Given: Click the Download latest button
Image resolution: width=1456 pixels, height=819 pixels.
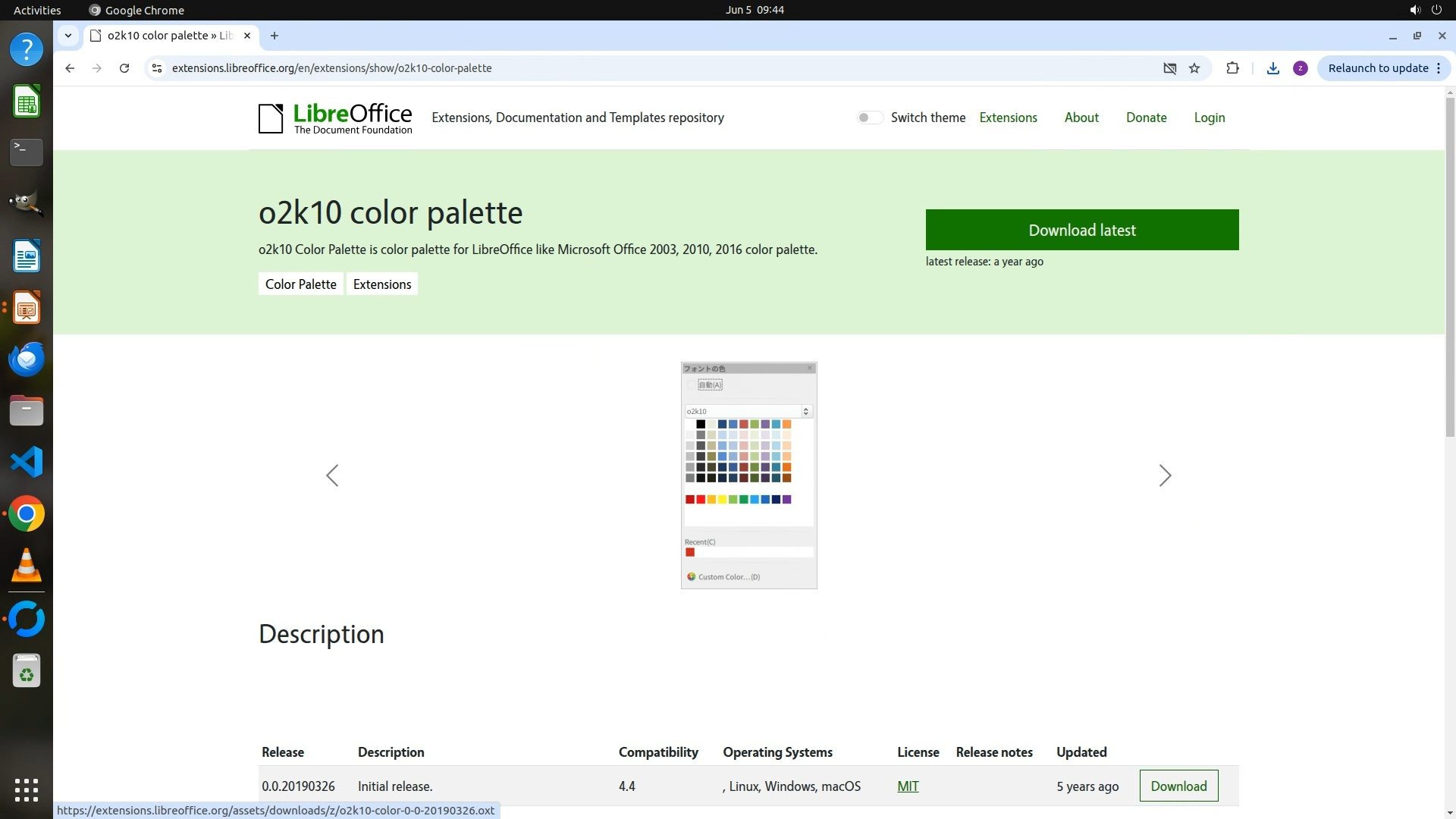Looking at the screenshot, I should point(1081,230).
